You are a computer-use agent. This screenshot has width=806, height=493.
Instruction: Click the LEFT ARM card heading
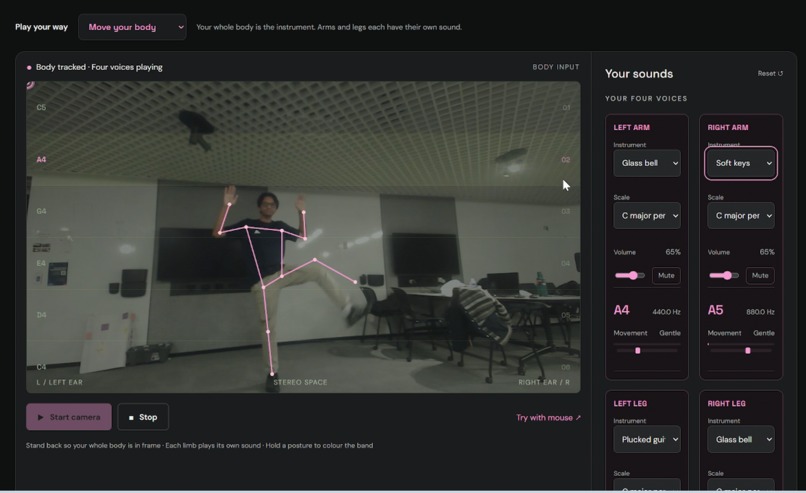tap(631, 127)
